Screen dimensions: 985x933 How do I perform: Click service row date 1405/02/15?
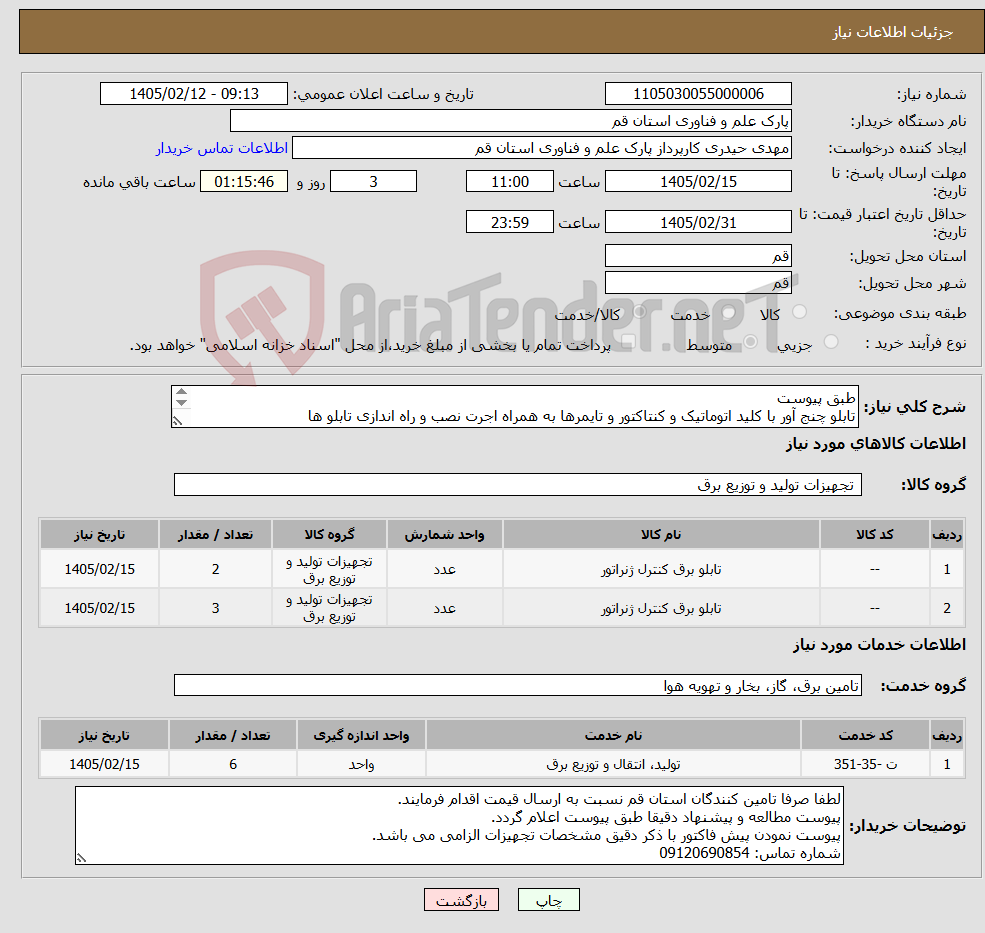click(x=104, y=764)
